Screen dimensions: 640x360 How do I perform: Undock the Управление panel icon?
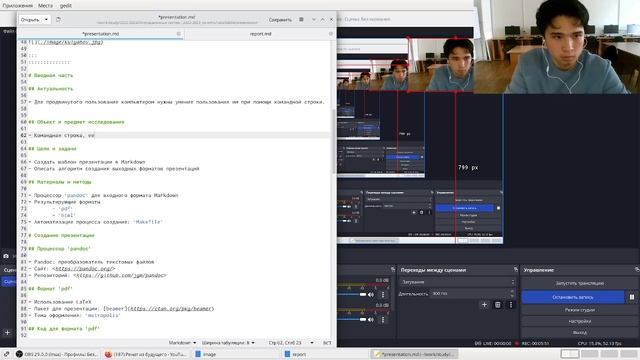[x=637, y=269]
